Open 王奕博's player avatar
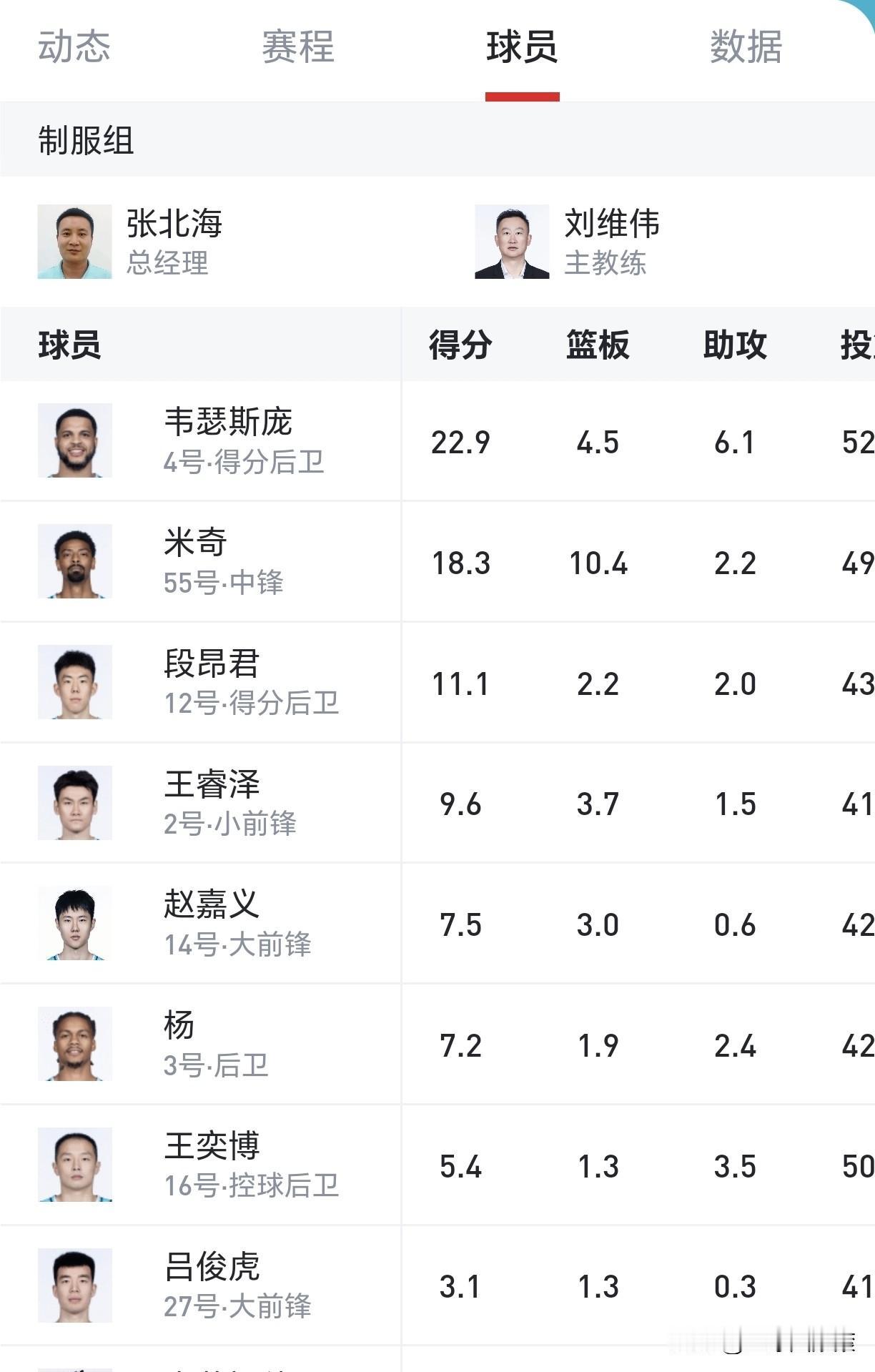 click(x=75, y=1165)
